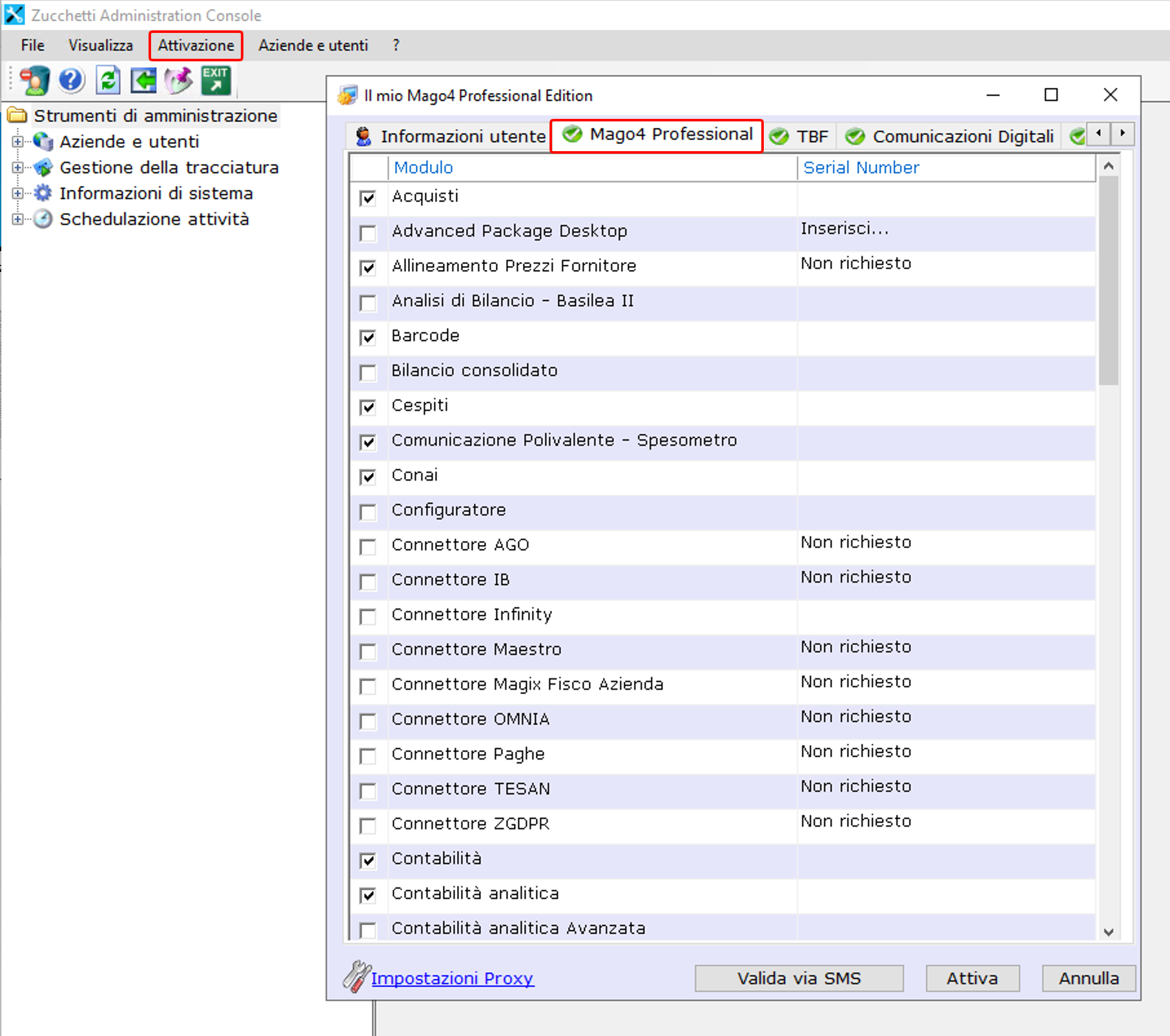The width and height of the screenshot is (1170, 1036).
Task: Expand the Aziende e utenti tree node
Action: (18, 141)
